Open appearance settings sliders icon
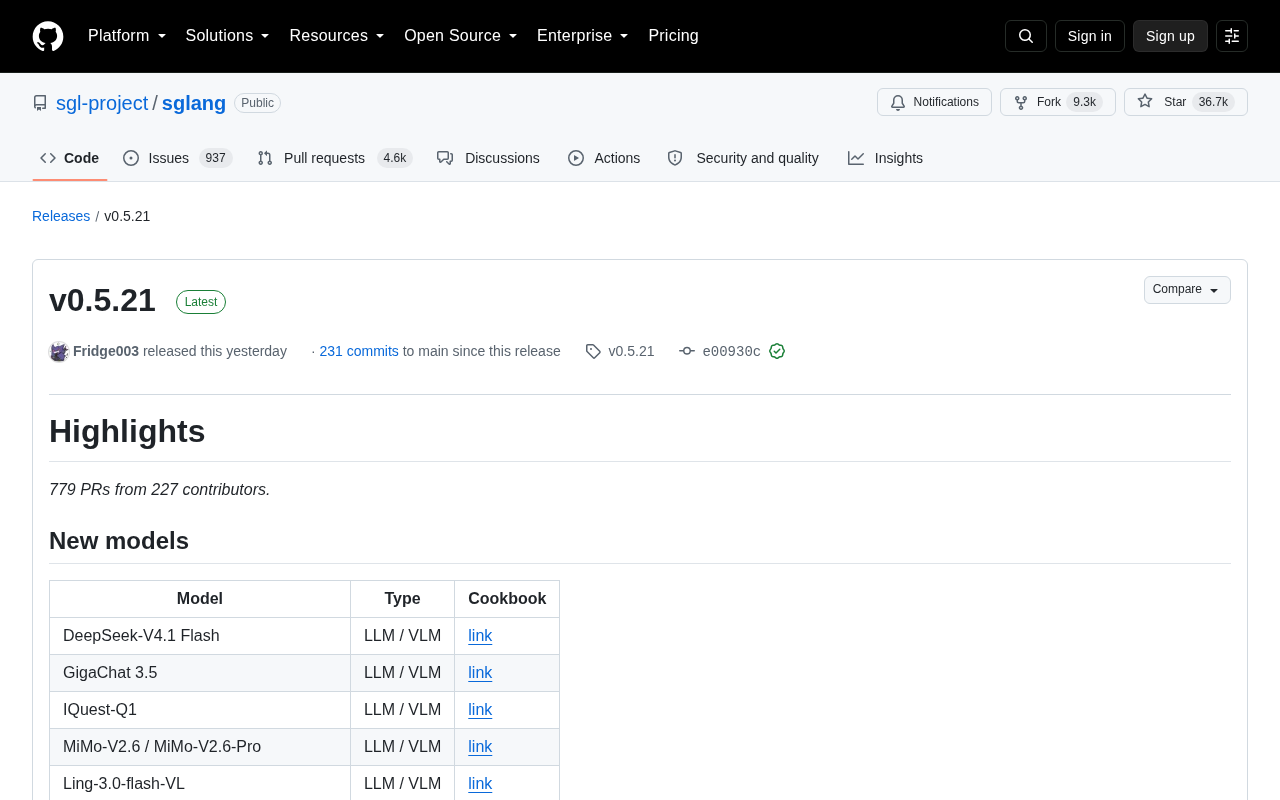1280x800 pixels. tap(1232, 36)
